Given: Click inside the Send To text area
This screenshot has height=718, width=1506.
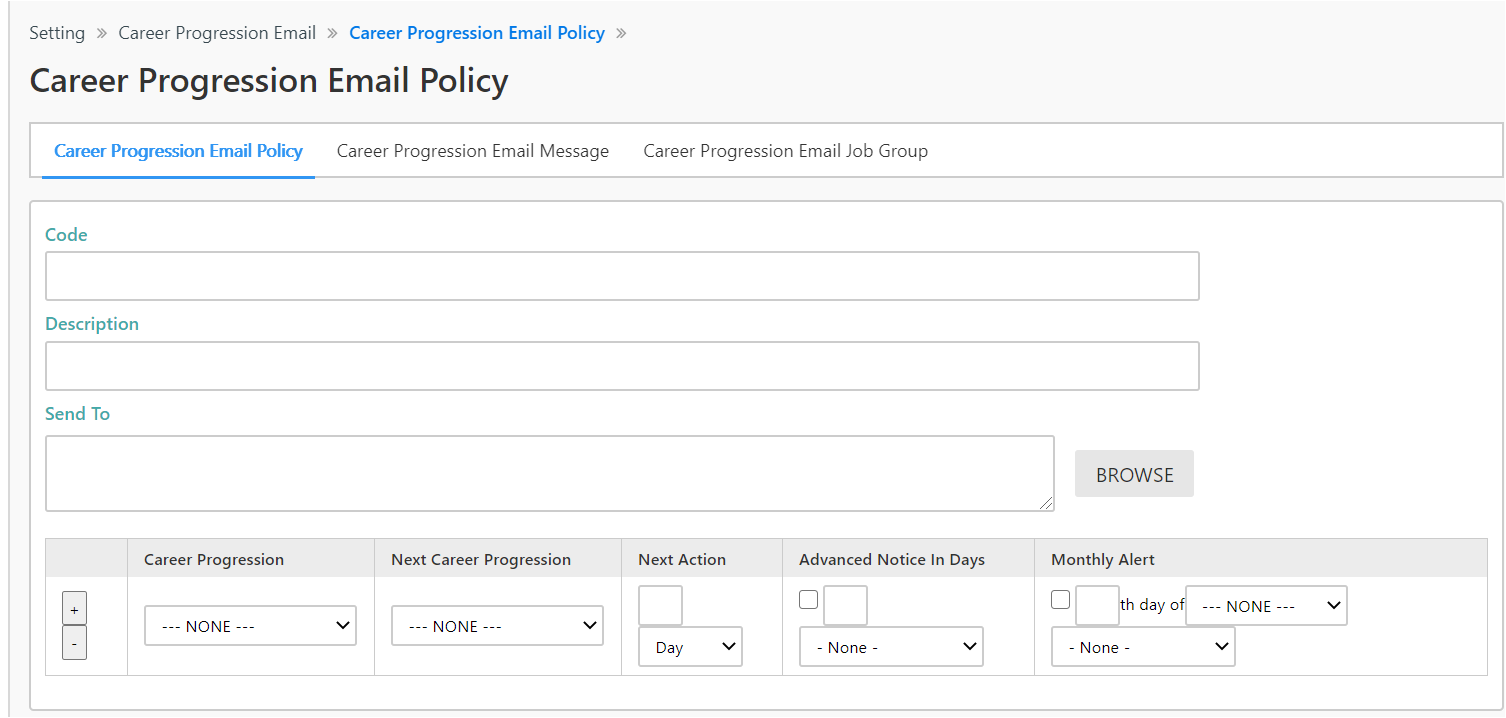Looking at the screenshot, I should coord(549,473).
